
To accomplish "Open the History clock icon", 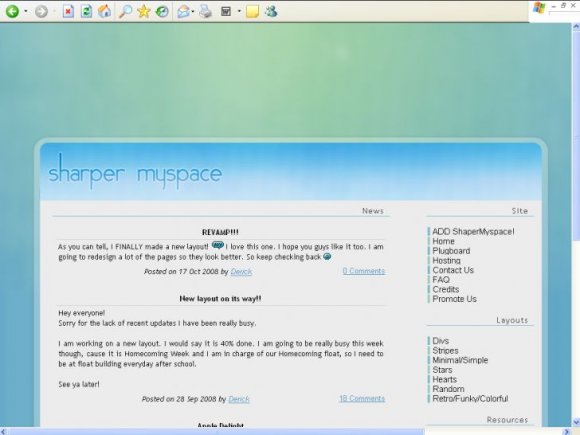I will click(x=162, y=11).
